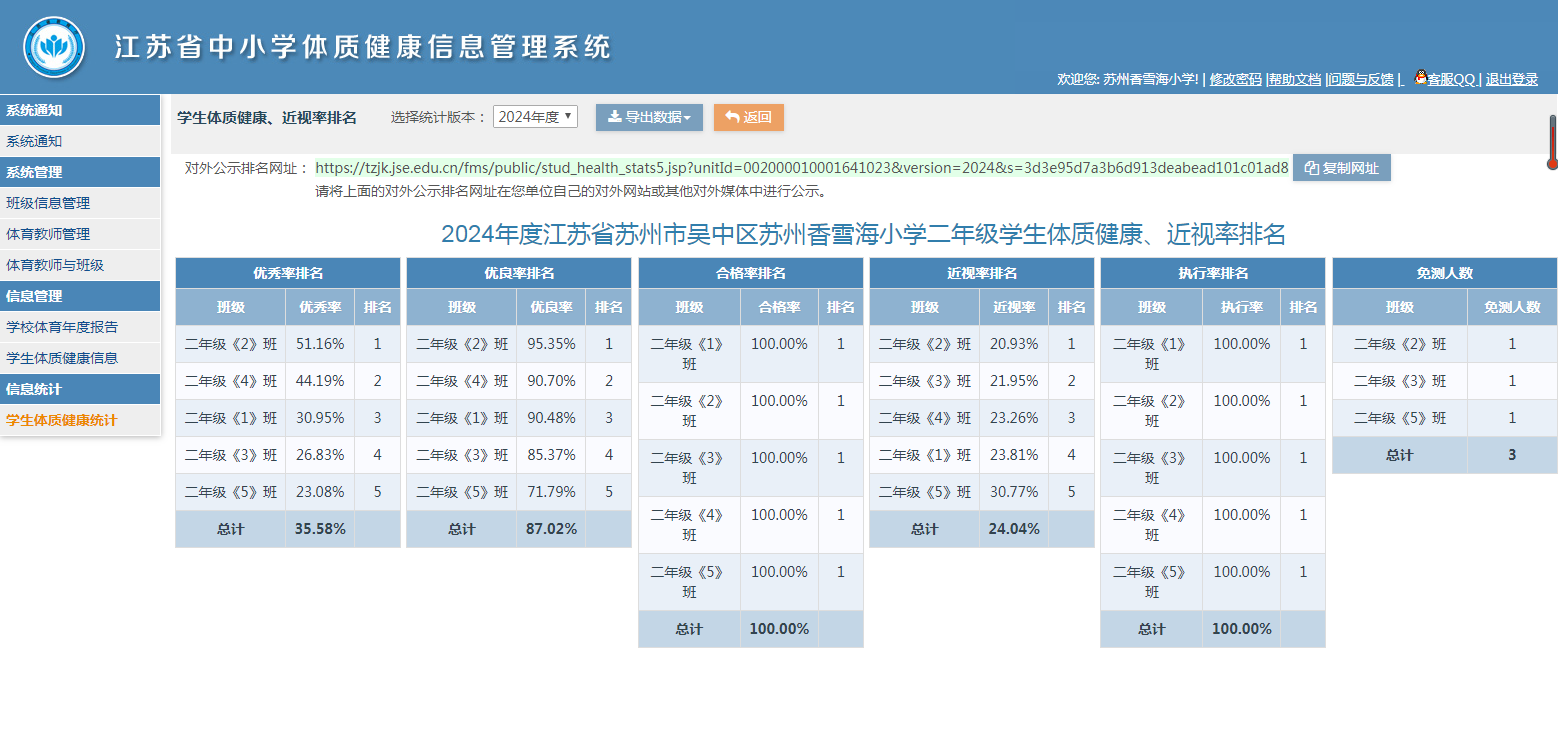Click the 30.77% myopia rate cell

1014,492
